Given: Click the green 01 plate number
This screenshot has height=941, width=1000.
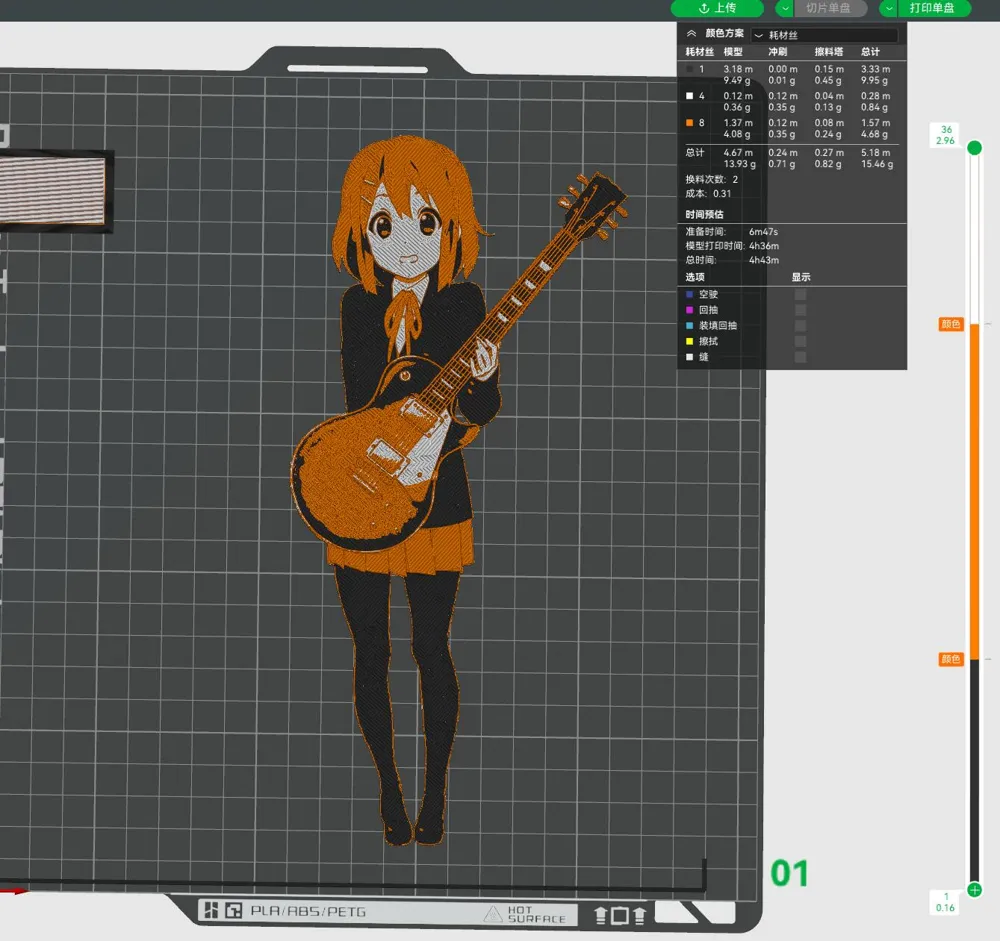Looking at the screenshot, I should pyautogui.click(x=790, y=873).
